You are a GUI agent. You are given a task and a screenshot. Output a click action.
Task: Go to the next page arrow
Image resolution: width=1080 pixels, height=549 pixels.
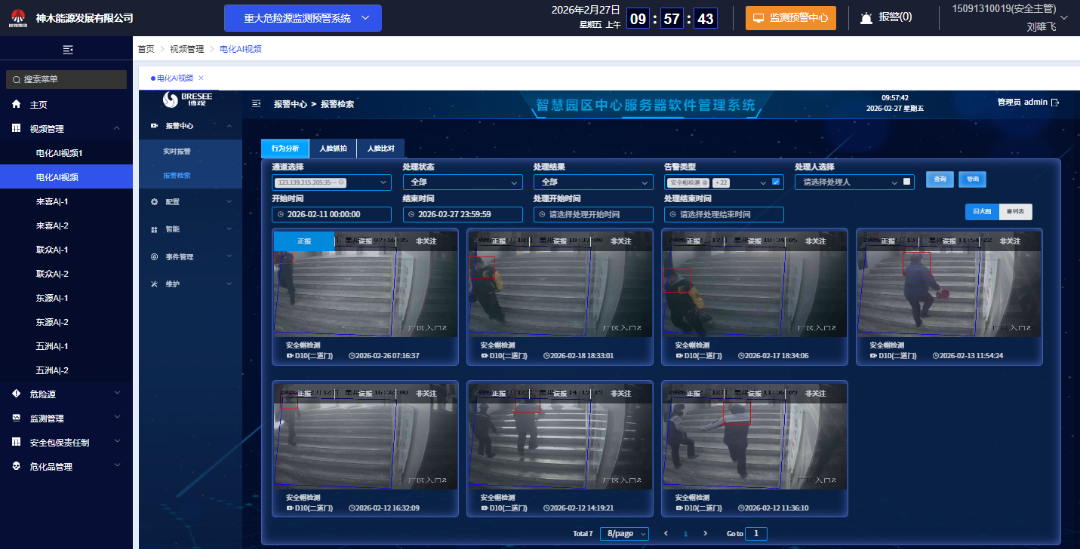705,534
